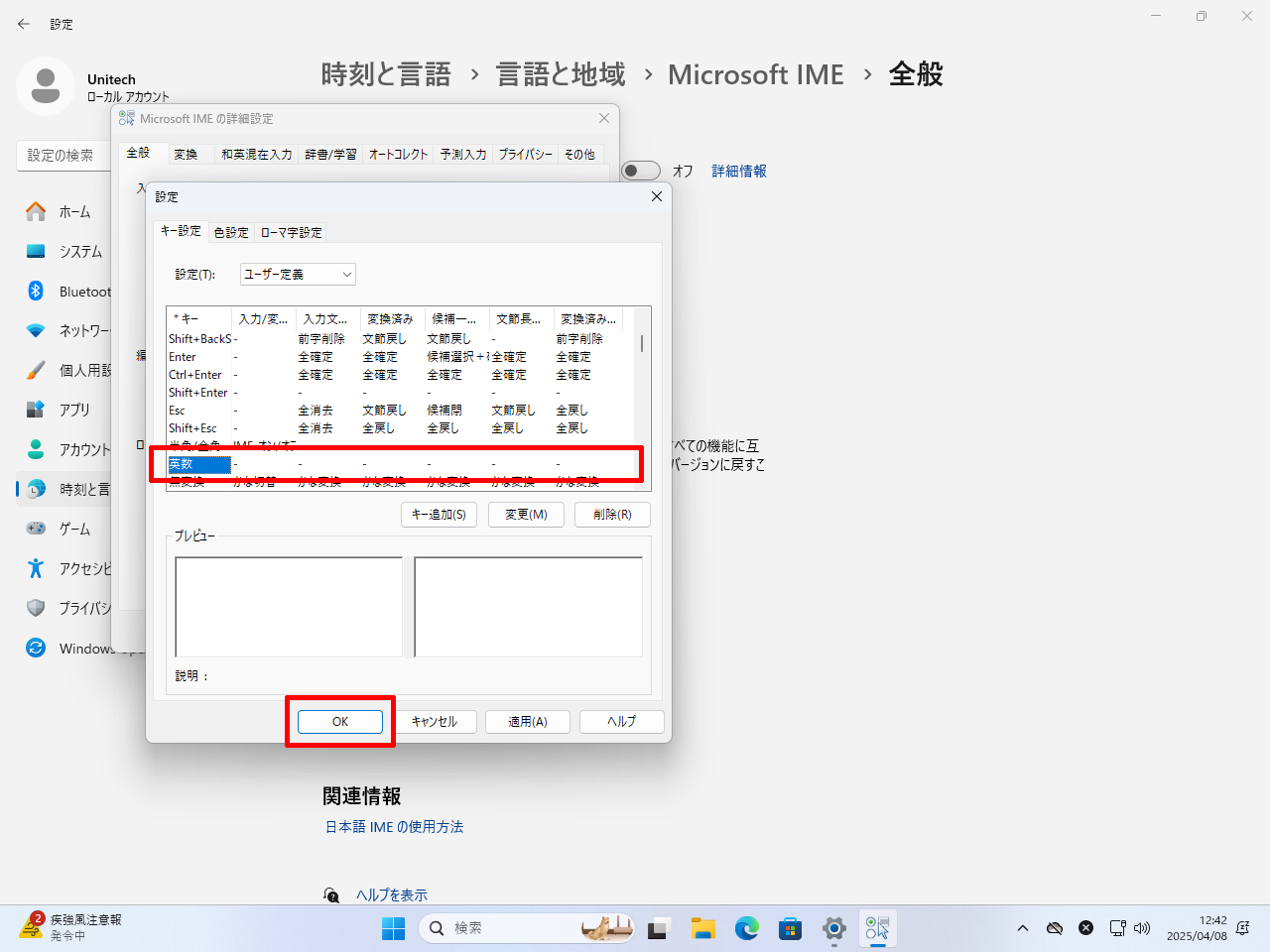
Task: Click ヘルプ button in dialog
Action: click(621, 722)
